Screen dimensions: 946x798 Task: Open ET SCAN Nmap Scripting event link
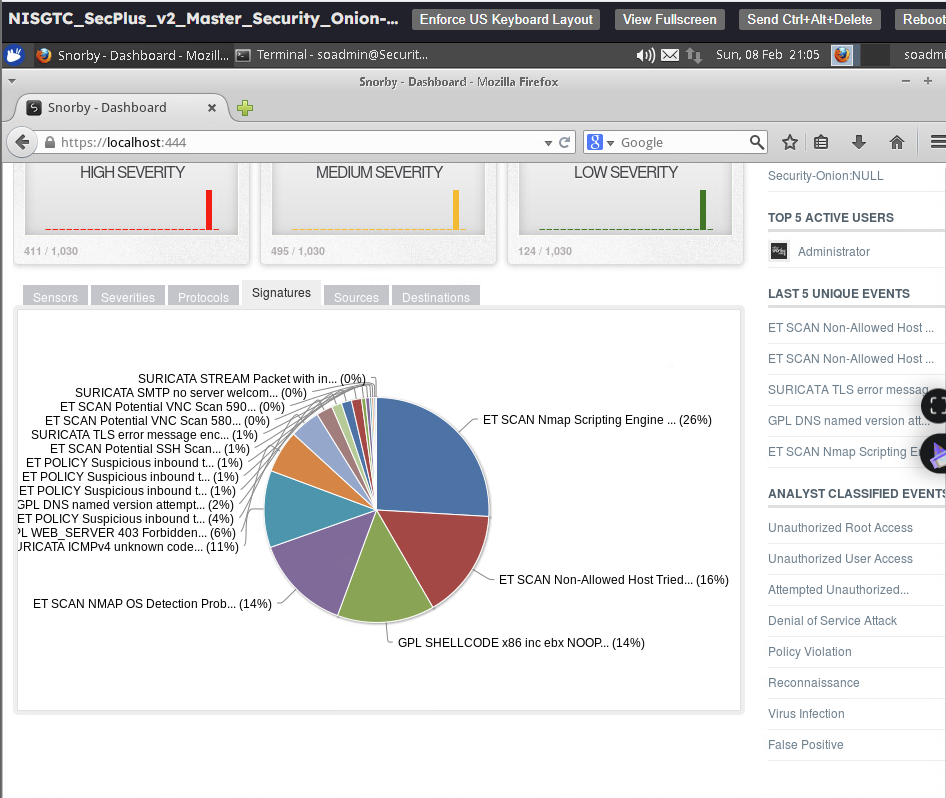843,452
